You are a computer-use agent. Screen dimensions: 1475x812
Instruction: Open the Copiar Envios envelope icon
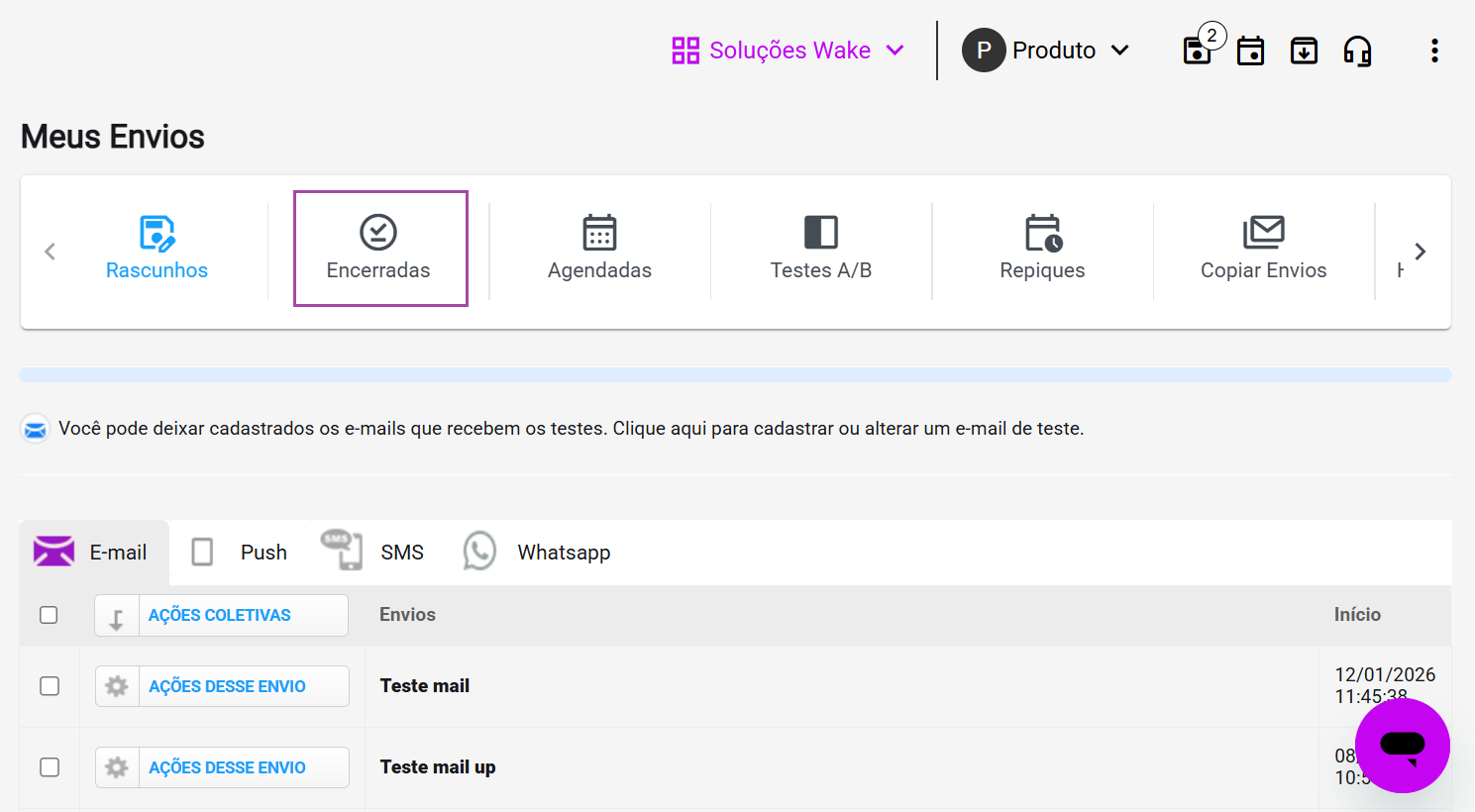click(x=1263, y=234)
